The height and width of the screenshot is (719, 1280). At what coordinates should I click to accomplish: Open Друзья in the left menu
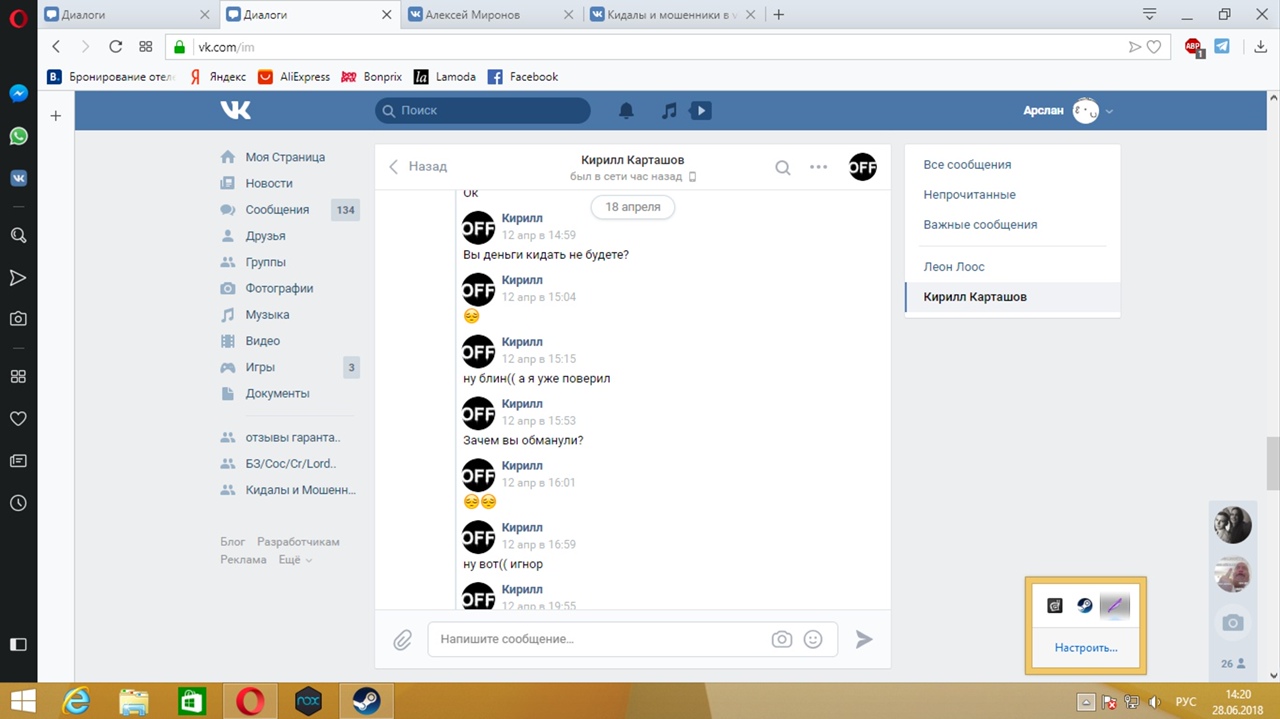pyautogui.click(x=265, y=236)
